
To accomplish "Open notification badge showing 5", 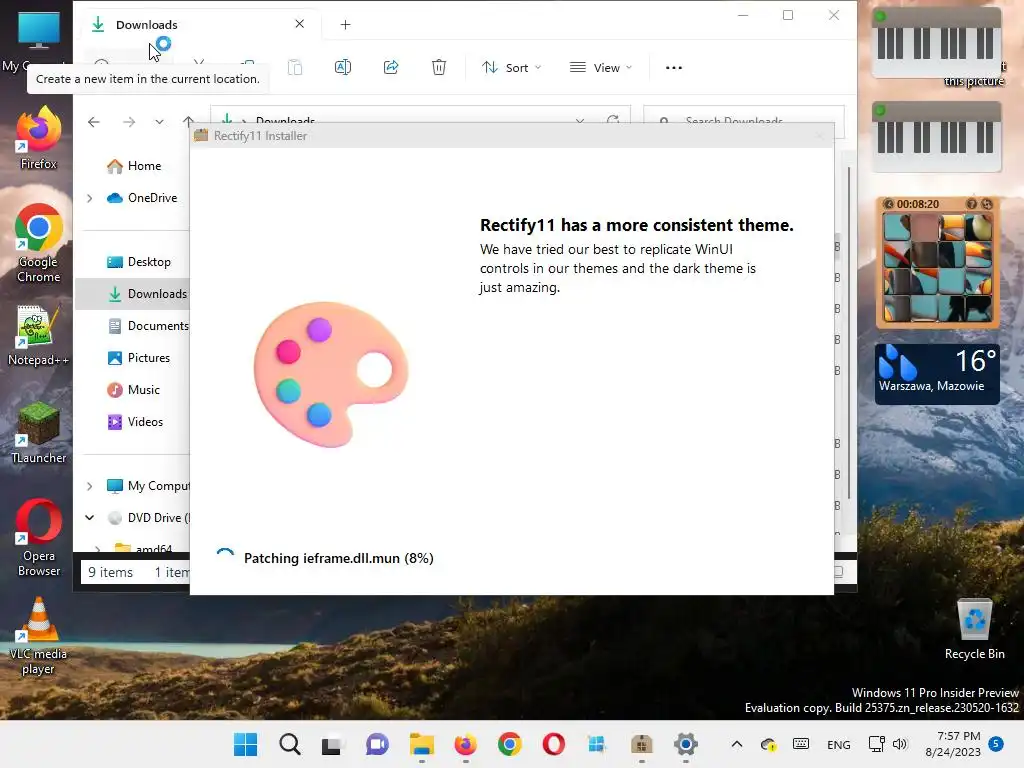I will (997, 744).
